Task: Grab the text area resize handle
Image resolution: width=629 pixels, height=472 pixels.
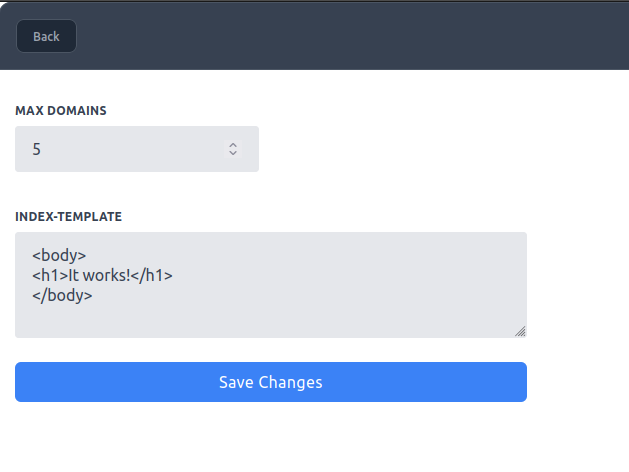Action: pos(520,331)
